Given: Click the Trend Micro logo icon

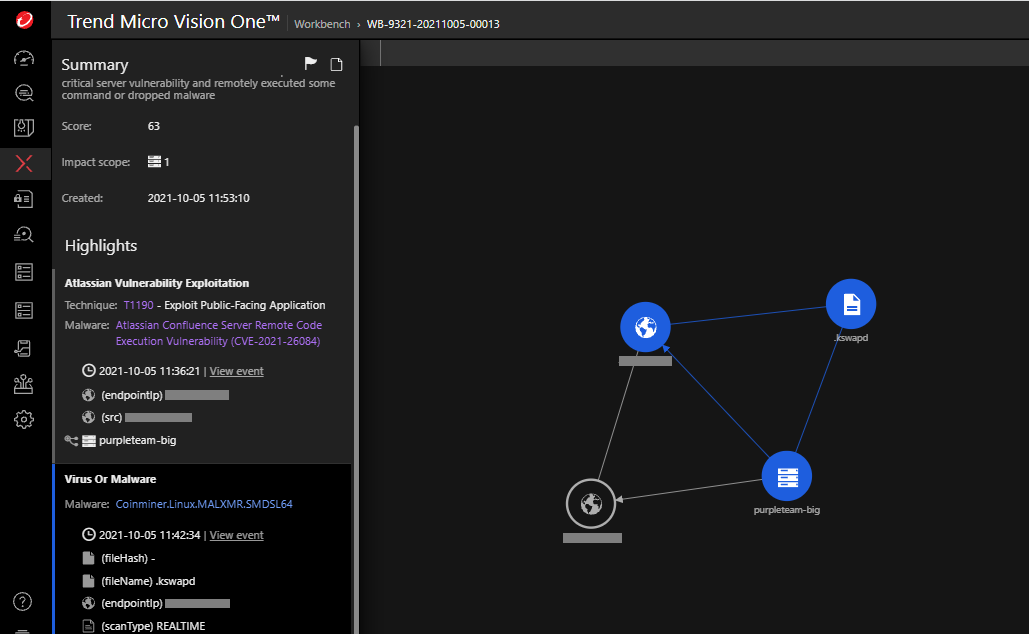Looking at the screenshot, I should 25,20.
